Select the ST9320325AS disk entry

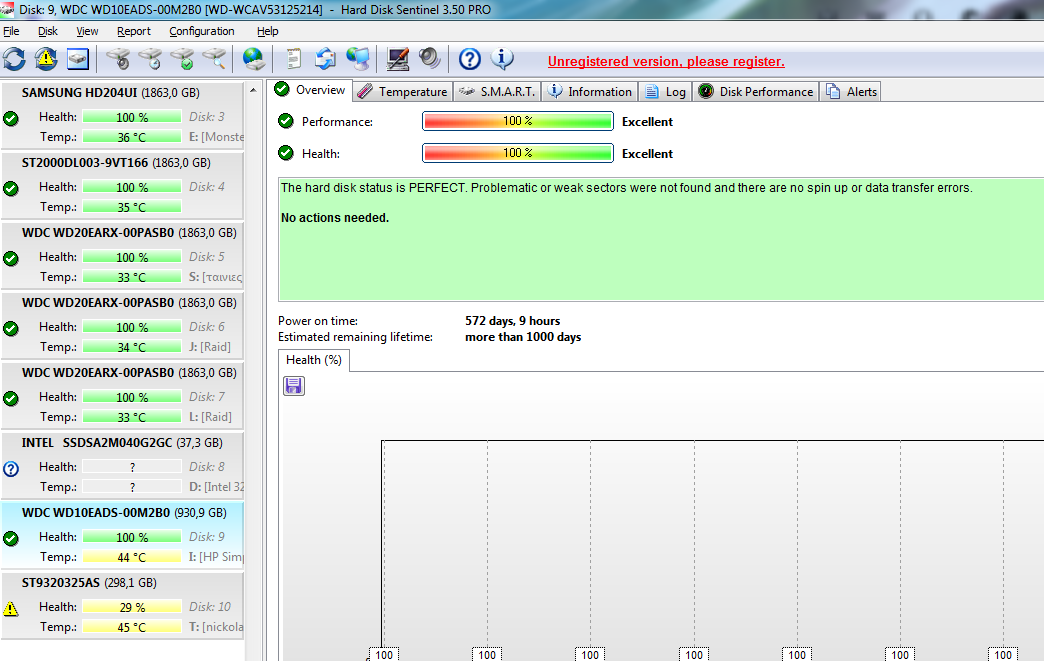123,604
